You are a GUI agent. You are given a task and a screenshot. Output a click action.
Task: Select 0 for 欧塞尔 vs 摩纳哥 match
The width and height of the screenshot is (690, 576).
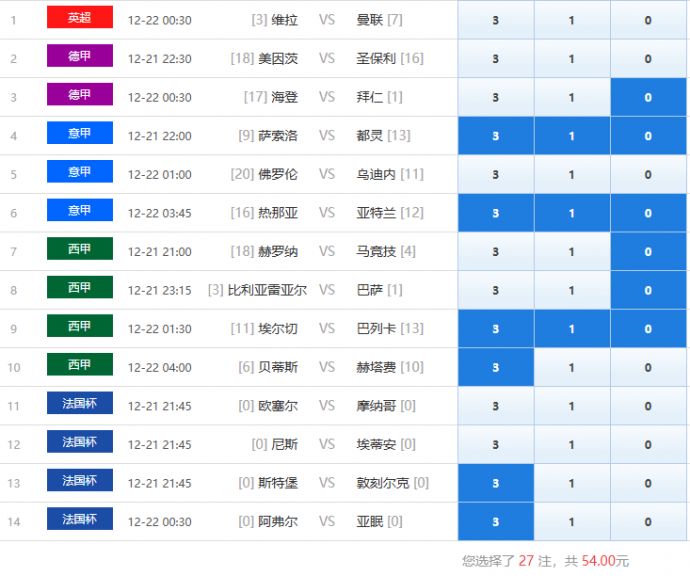(x=648, y=406)
